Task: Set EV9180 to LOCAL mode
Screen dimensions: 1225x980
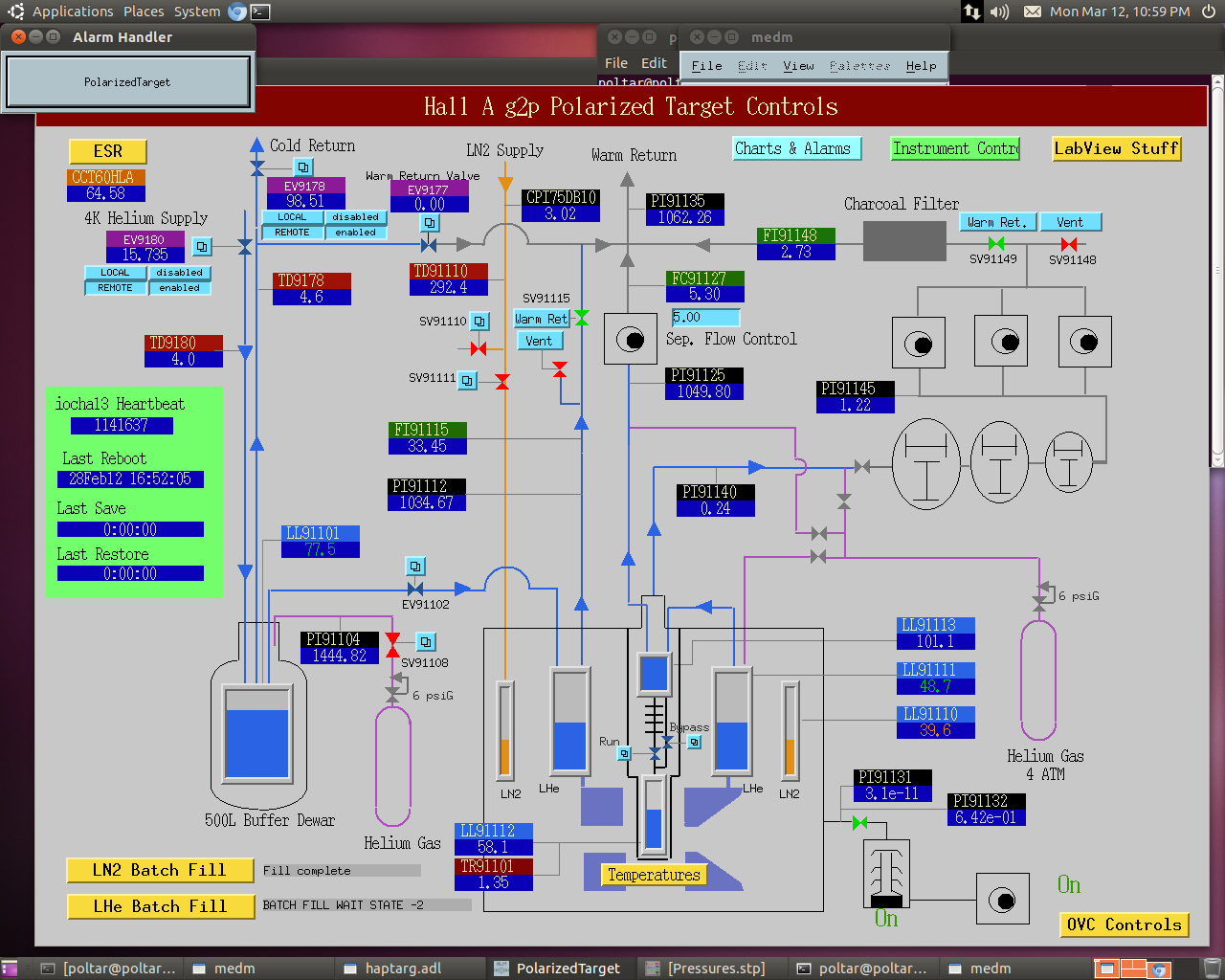Action: [x=115, y=273]
